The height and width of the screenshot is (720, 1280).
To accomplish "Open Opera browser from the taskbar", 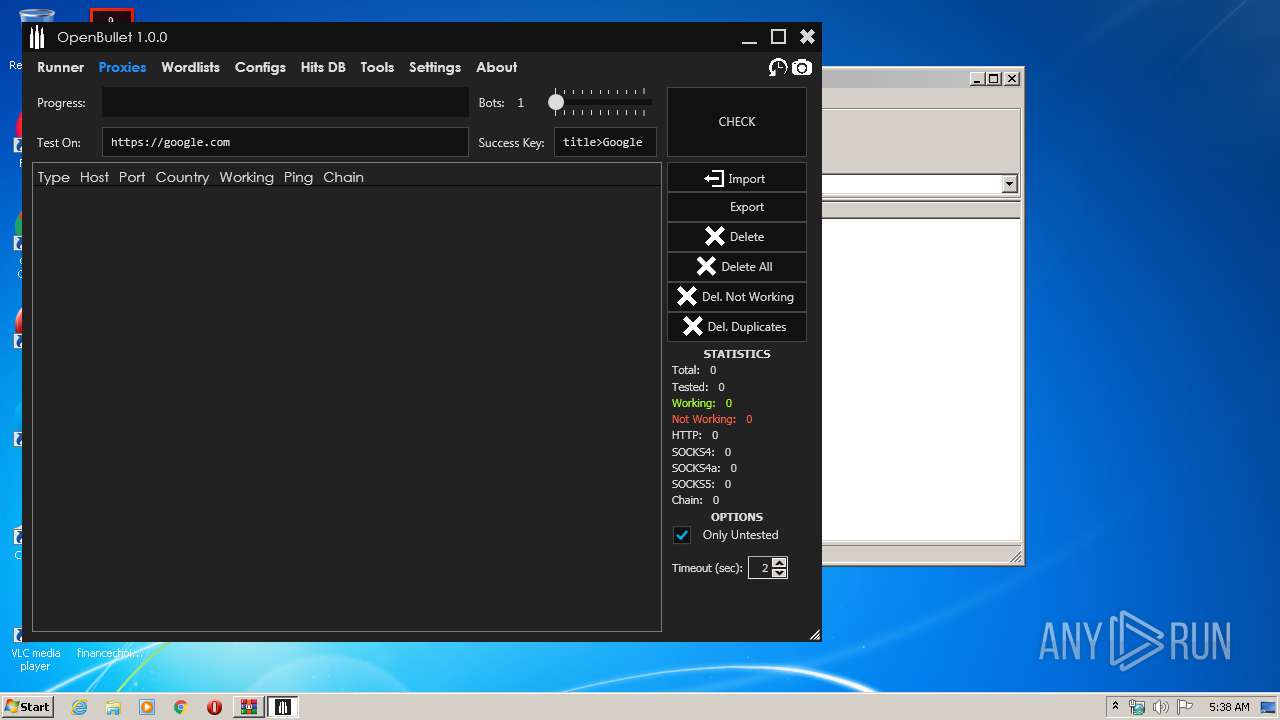I will [214, 707].
